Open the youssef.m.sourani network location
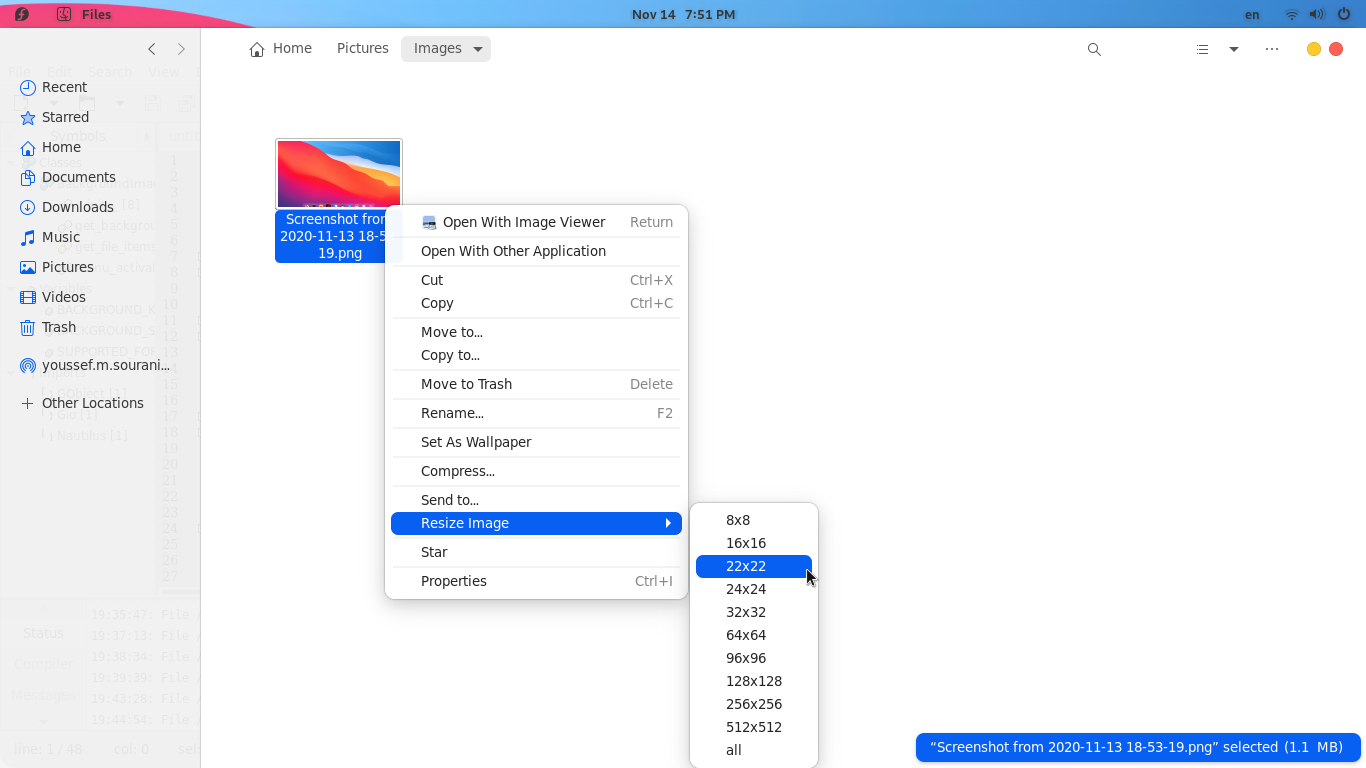 pyautogui.click(x=95, y=365)
